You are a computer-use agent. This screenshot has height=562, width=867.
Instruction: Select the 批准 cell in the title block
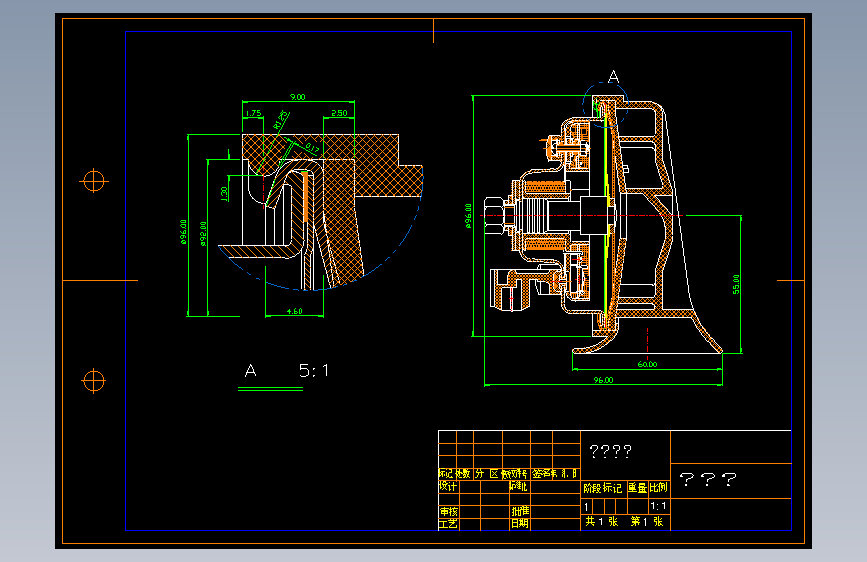click(x=520, y=511)
